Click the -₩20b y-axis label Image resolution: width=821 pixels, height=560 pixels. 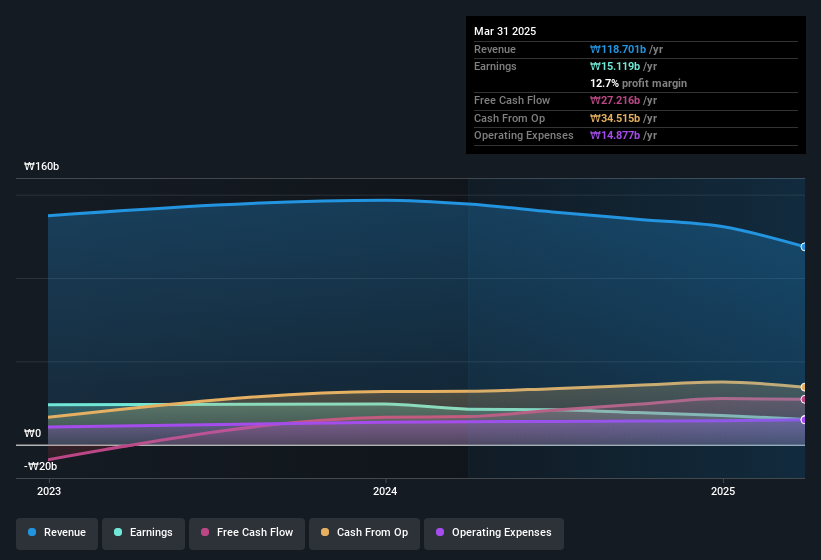(40, 466)
